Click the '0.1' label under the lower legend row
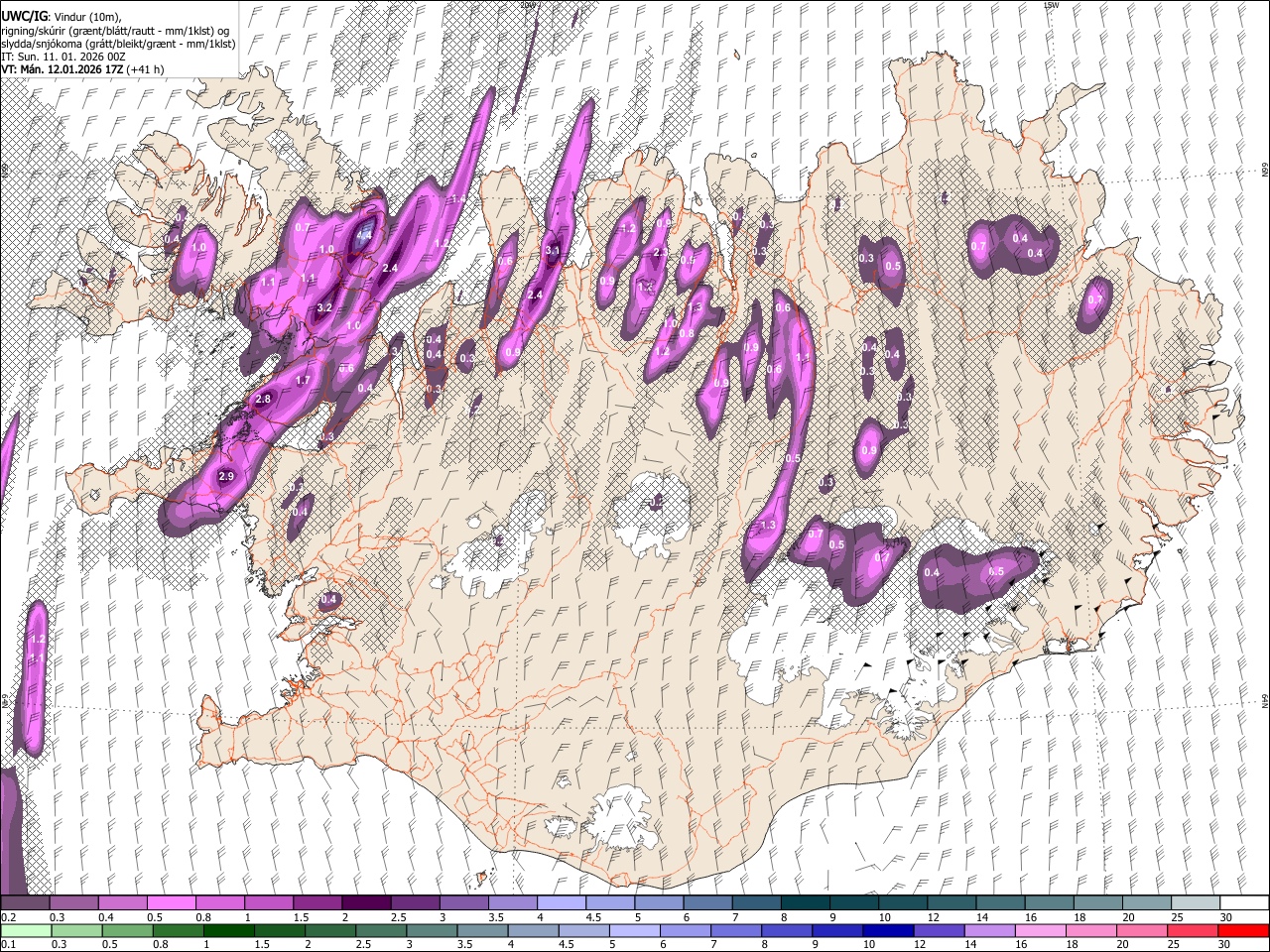The height and width of the screenshot is (952, 1270). [8, 944]
